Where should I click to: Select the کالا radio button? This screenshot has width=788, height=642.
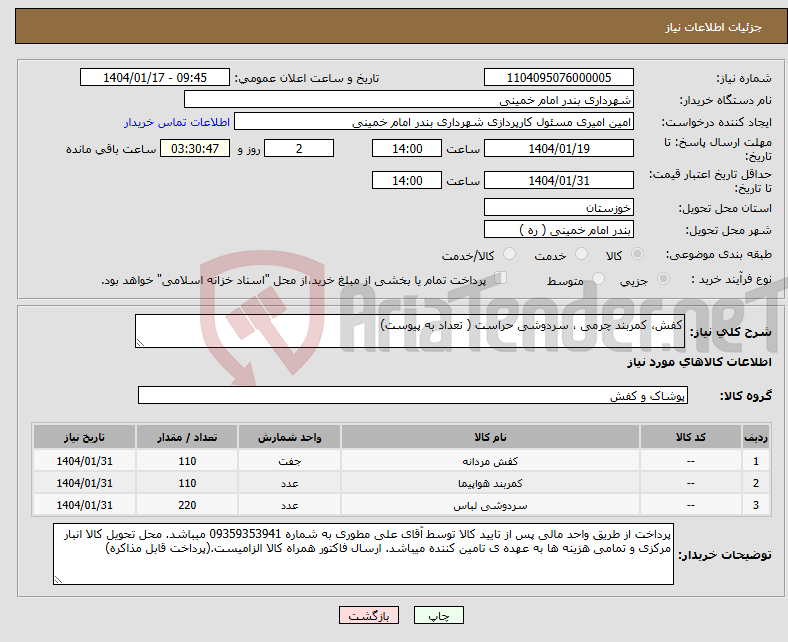[x=637, y=254]
